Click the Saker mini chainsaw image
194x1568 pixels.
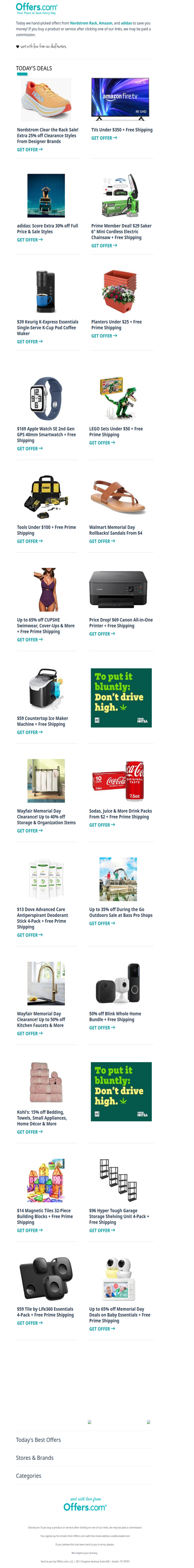point(120,195)
